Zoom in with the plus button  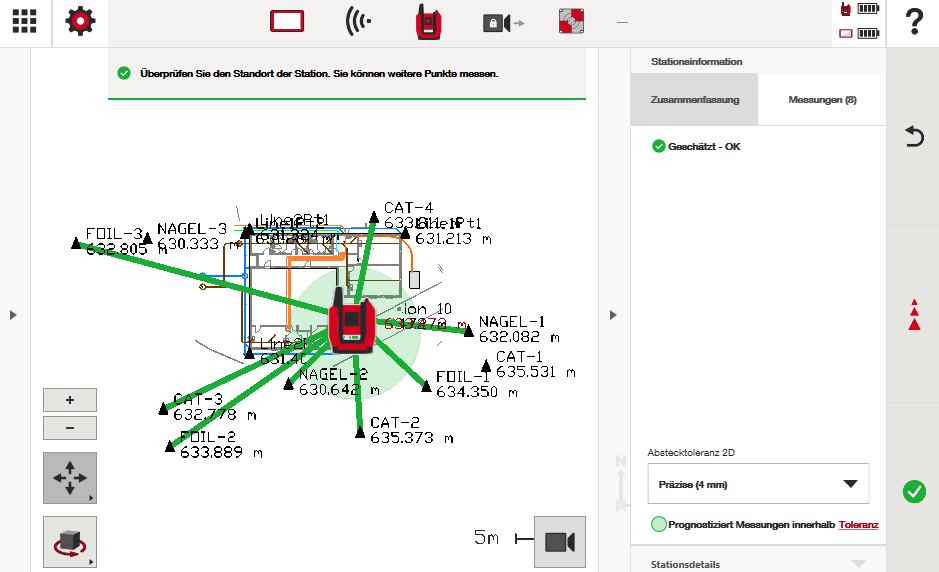point(70,400)
